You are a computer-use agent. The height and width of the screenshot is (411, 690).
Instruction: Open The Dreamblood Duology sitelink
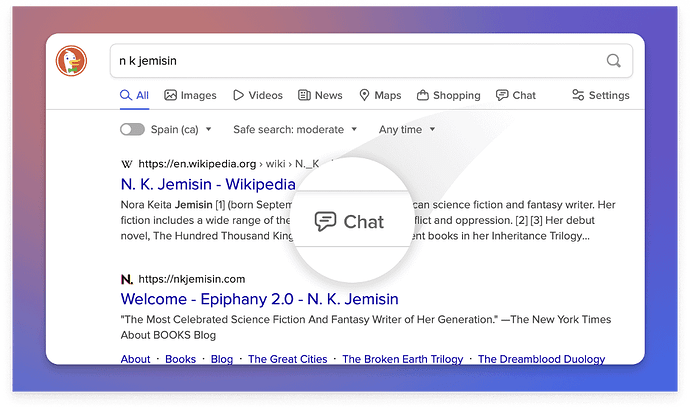(541, 359)
